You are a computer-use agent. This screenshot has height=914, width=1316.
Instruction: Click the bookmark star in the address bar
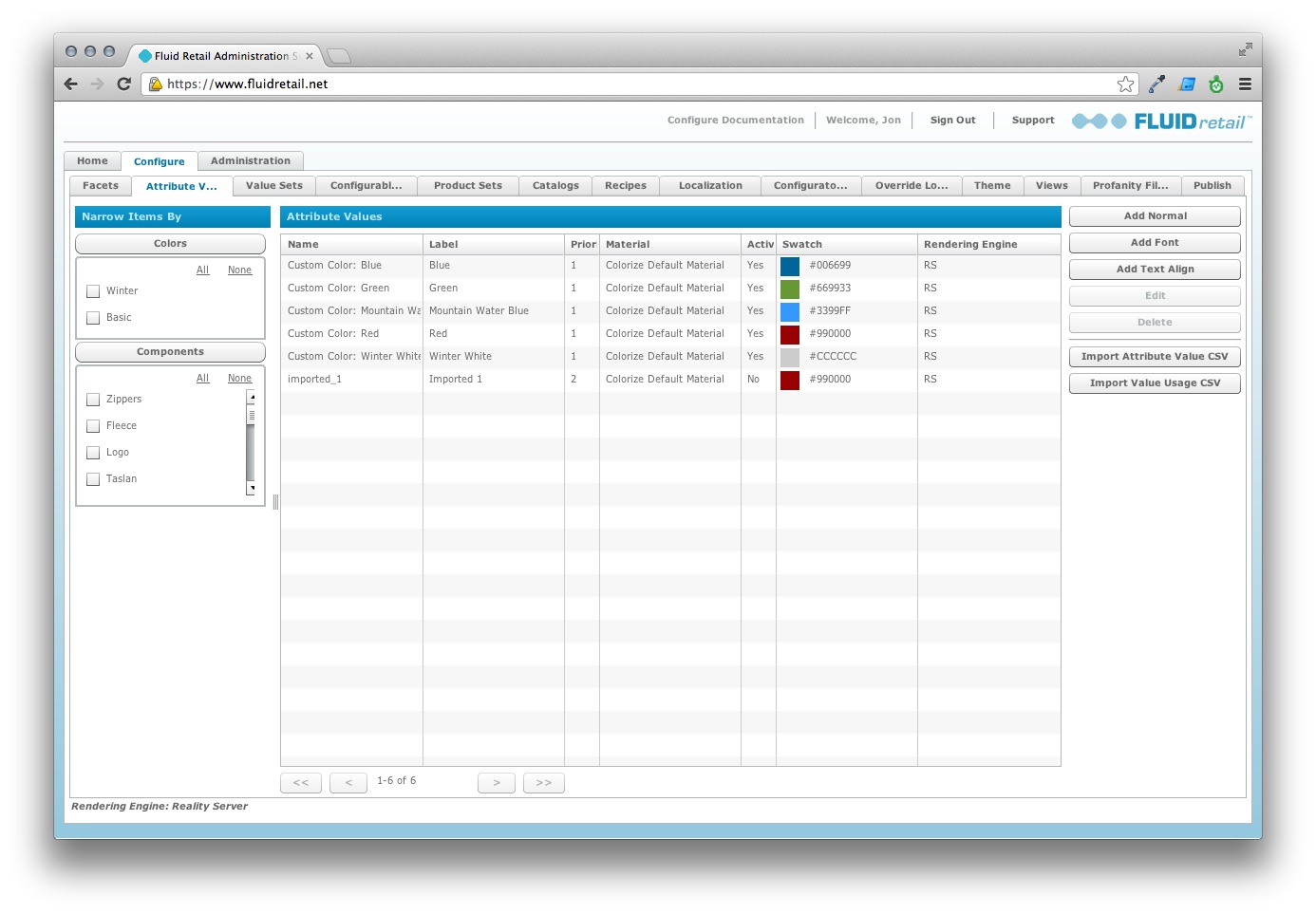(1125, 84)
